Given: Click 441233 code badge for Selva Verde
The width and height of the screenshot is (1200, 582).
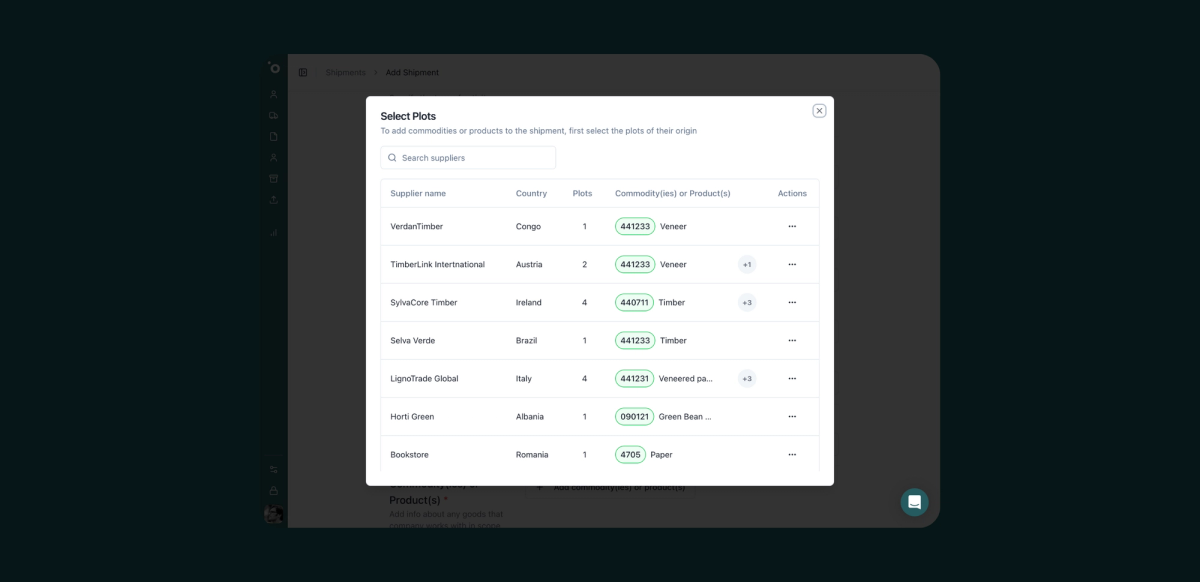Looking at the screenshot, I should (635, 340).
